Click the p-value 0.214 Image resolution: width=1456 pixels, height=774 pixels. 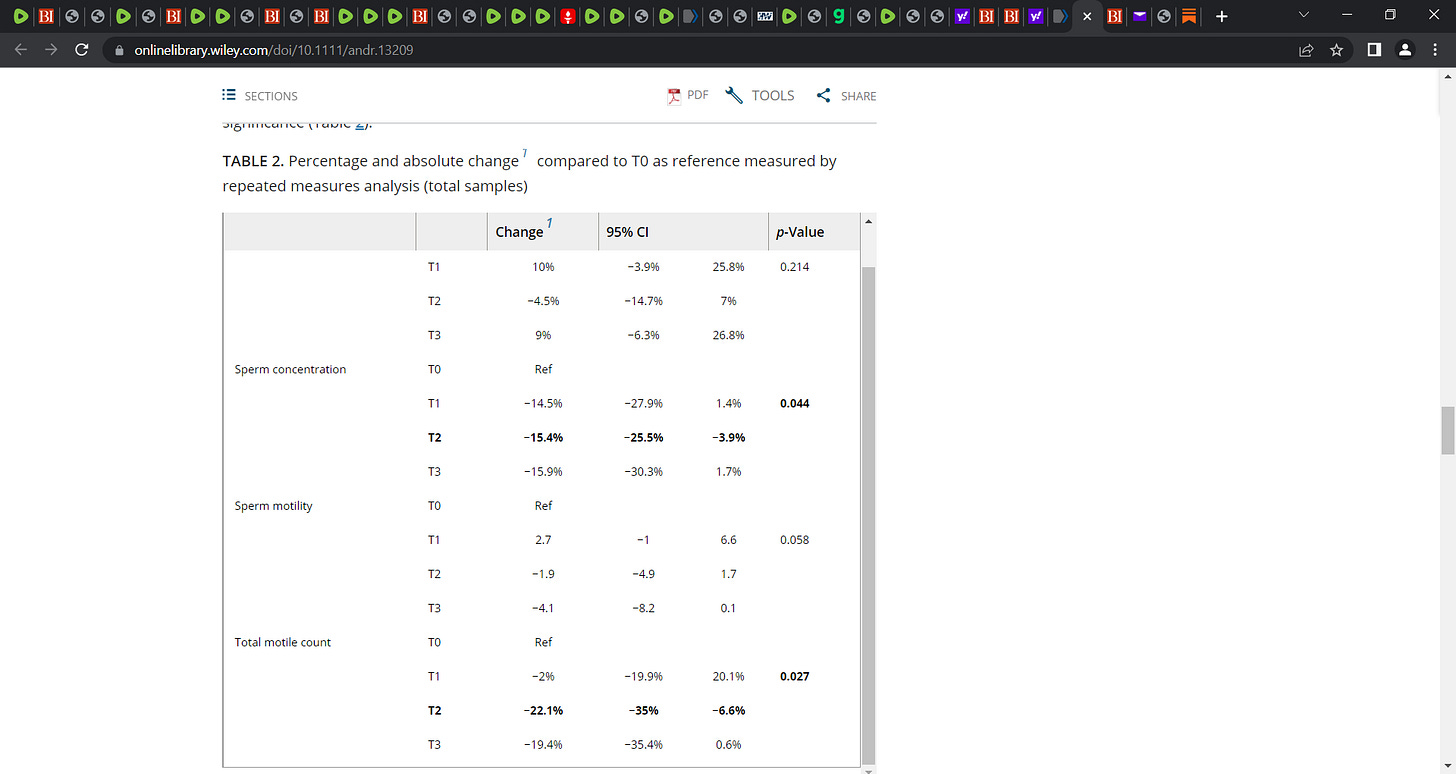point(795,267)
